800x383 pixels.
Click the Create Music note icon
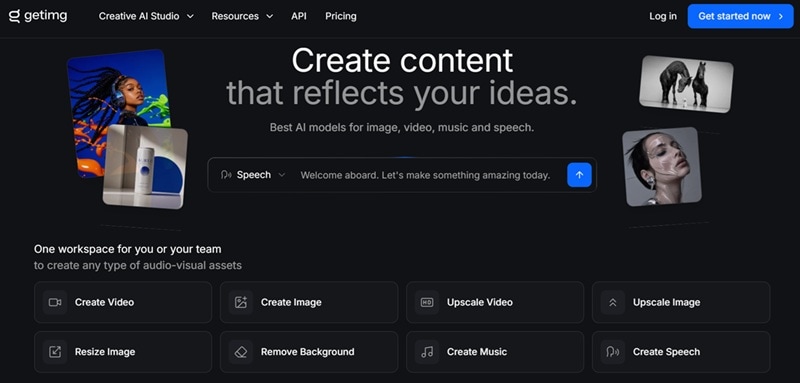coord(427,352)
